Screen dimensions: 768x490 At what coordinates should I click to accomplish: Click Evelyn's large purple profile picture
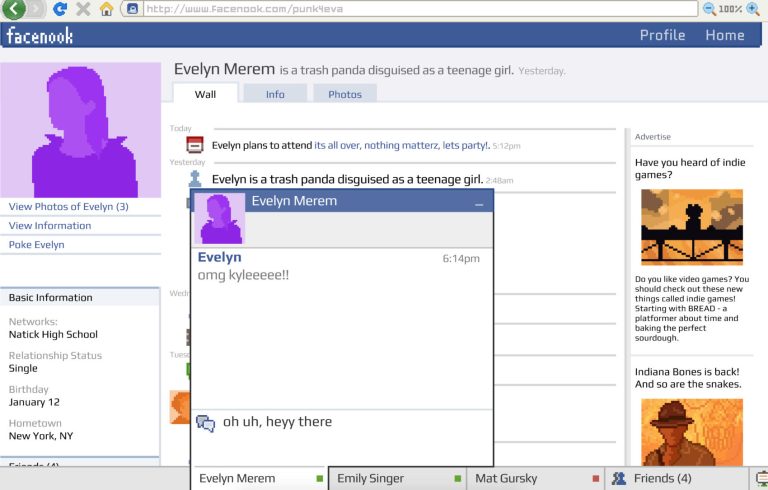pyautogui.click(x=80, y=130)
